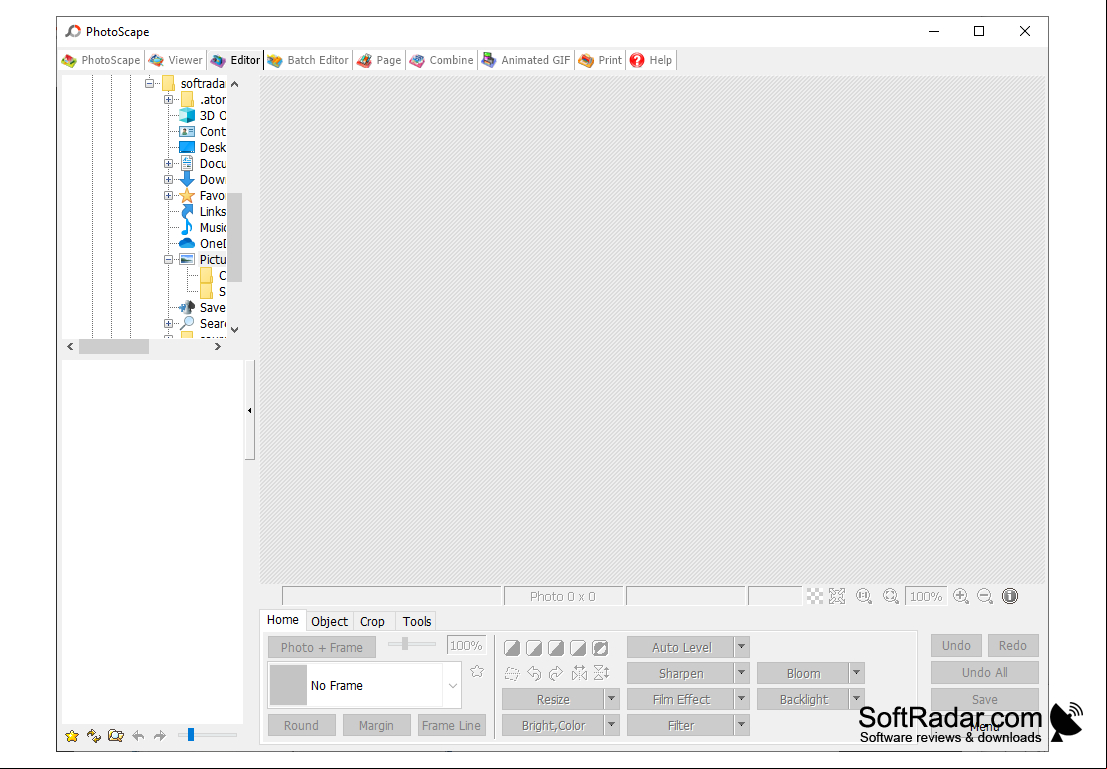Open the Filter dropdown arrow
Screen dimensions: 1107x769
[741, 725]
